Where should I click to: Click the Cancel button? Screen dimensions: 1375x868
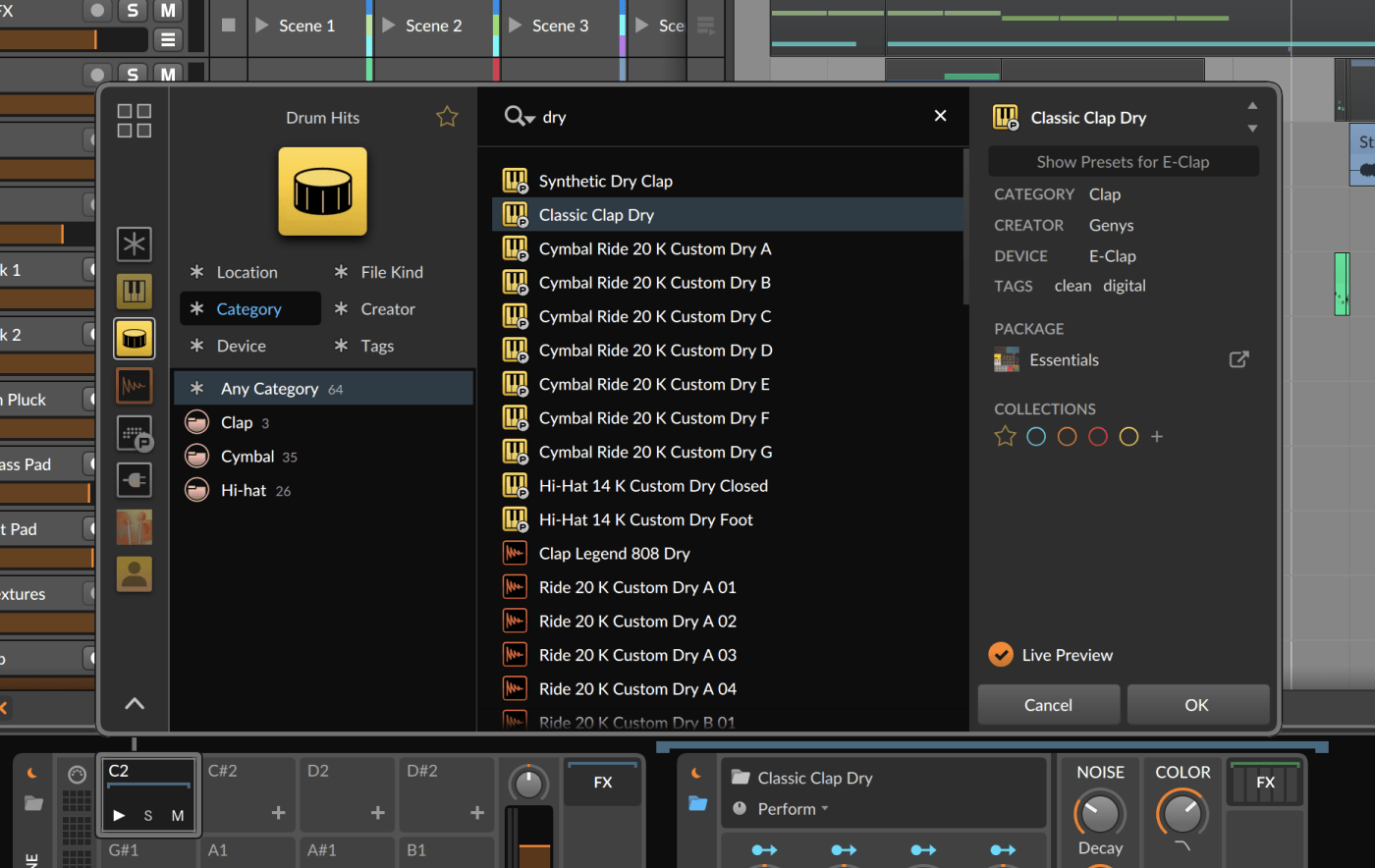pos(1048,705)
